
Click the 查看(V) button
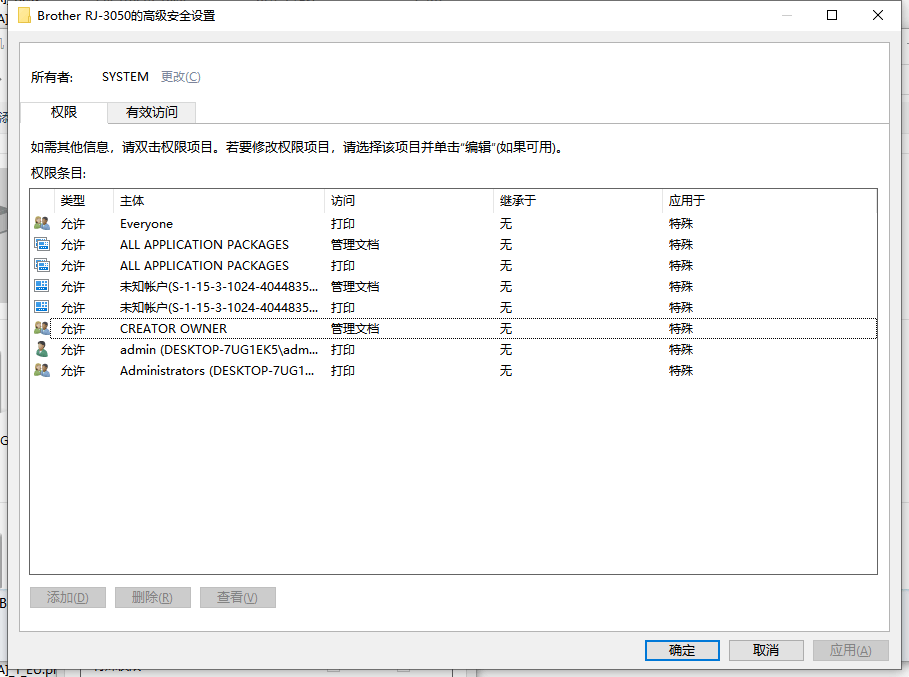(x=238, y=597)
